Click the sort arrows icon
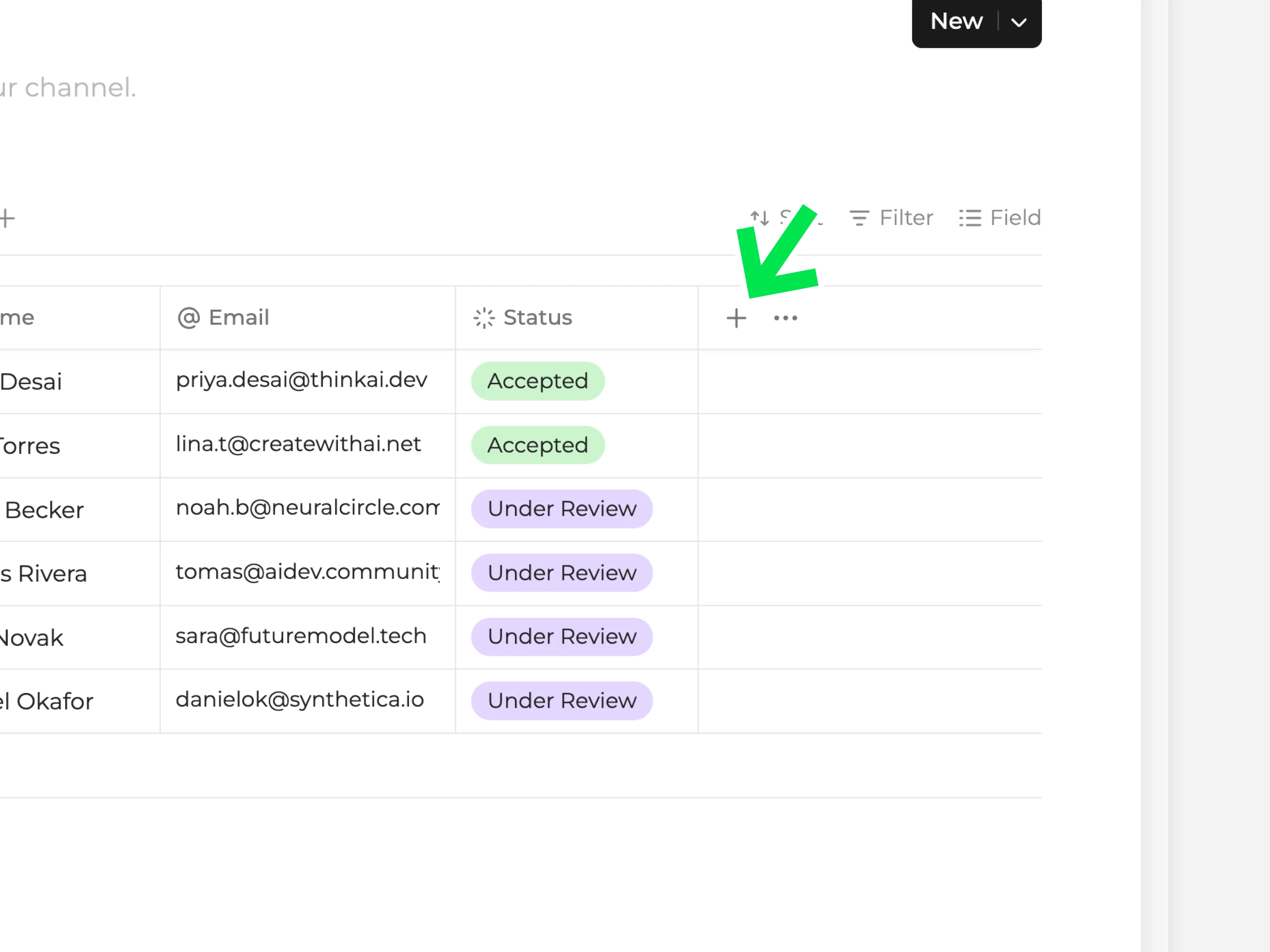 point(759,218)
